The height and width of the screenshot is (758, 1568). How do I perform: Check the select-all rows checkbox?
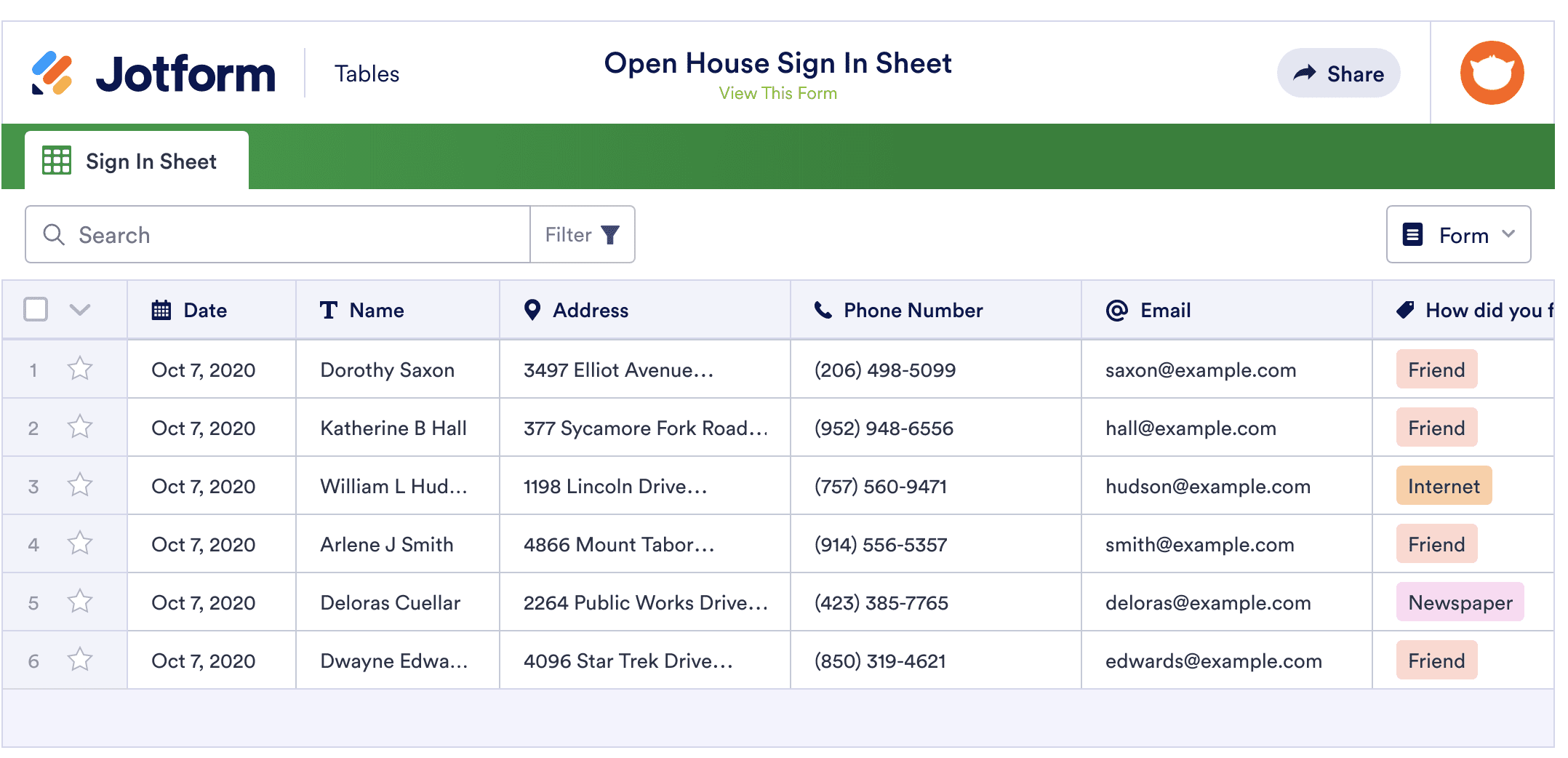point(36,309)
